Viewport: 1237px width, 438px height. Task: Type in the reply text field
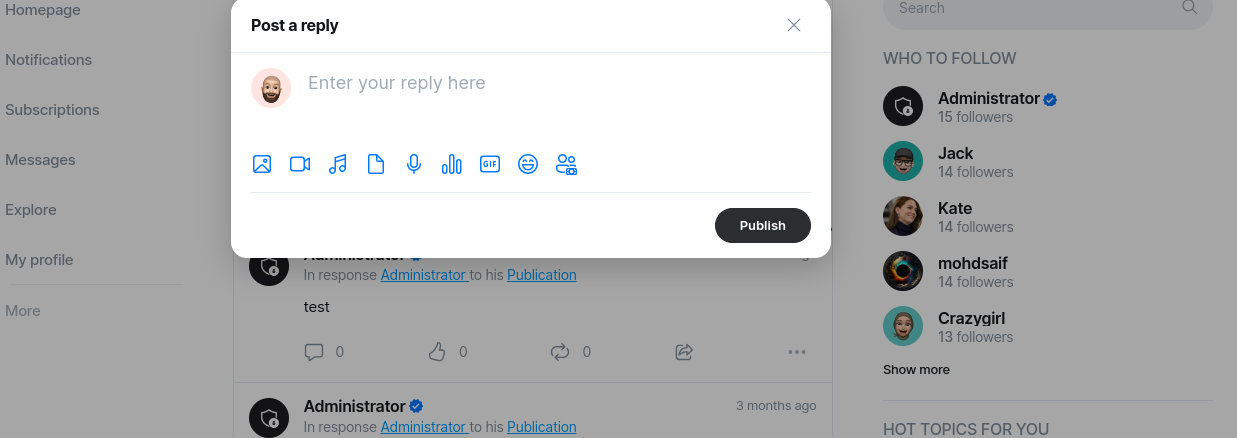point(550,83)
